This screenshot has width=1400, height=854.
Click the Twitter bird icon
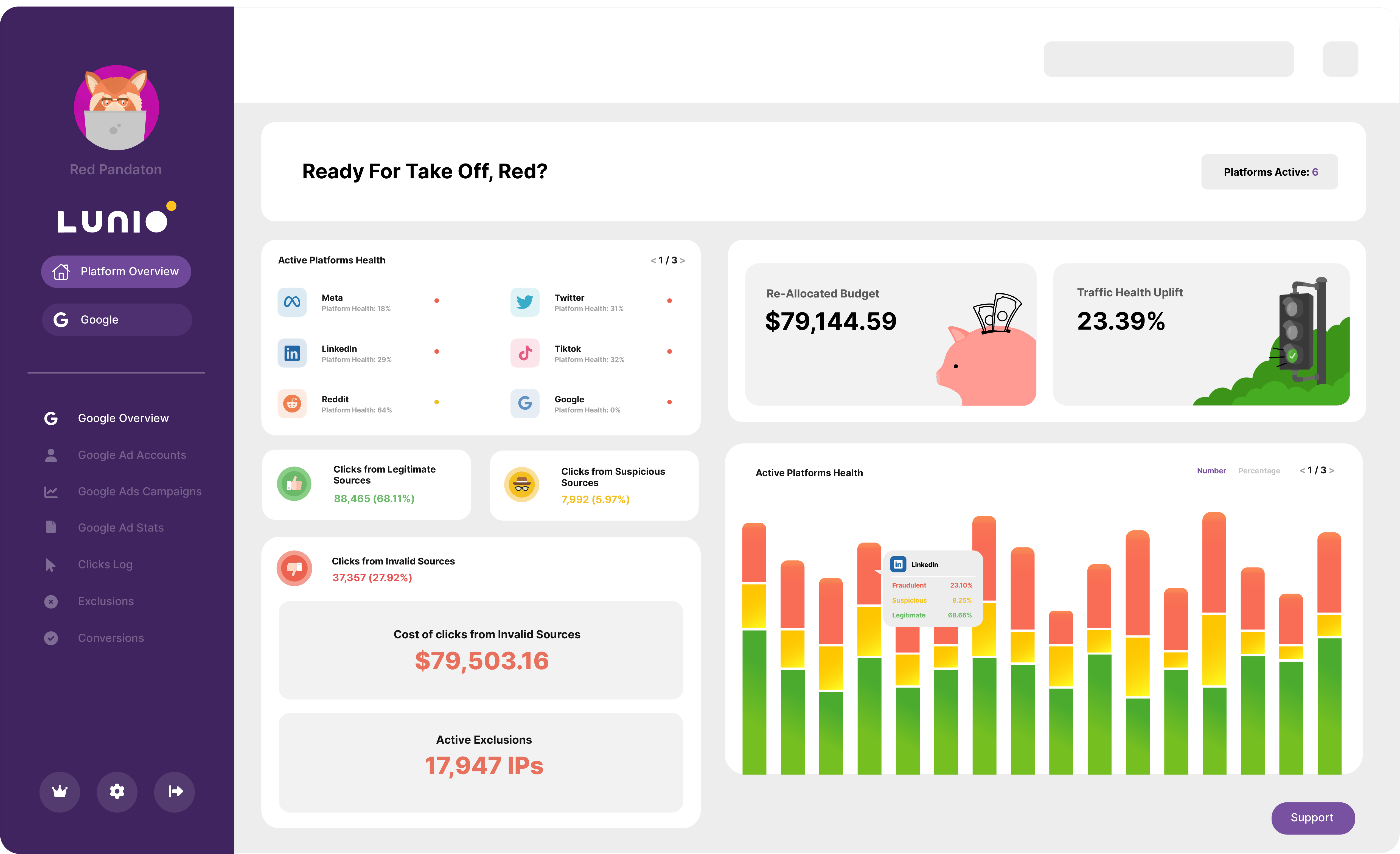point(524,302)
